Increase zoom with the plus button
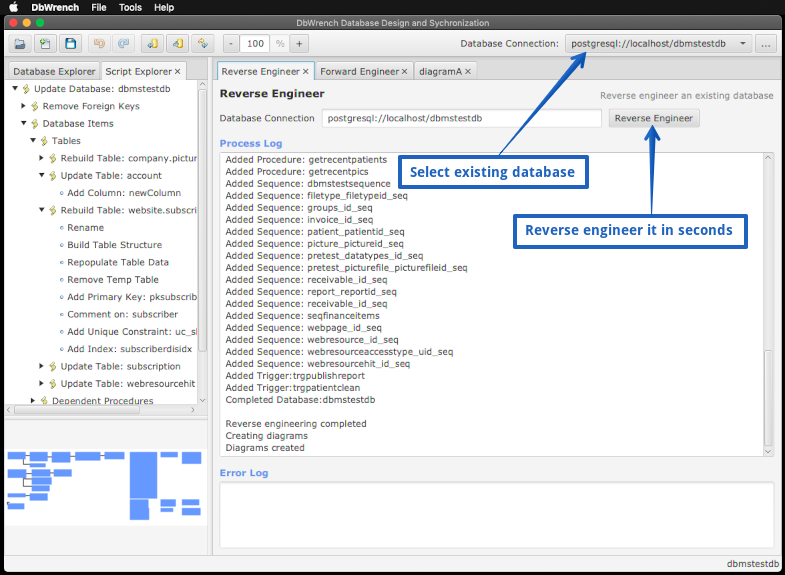Image resolution: width=785 pixels, height=575 pixels. tap(299, 44)
